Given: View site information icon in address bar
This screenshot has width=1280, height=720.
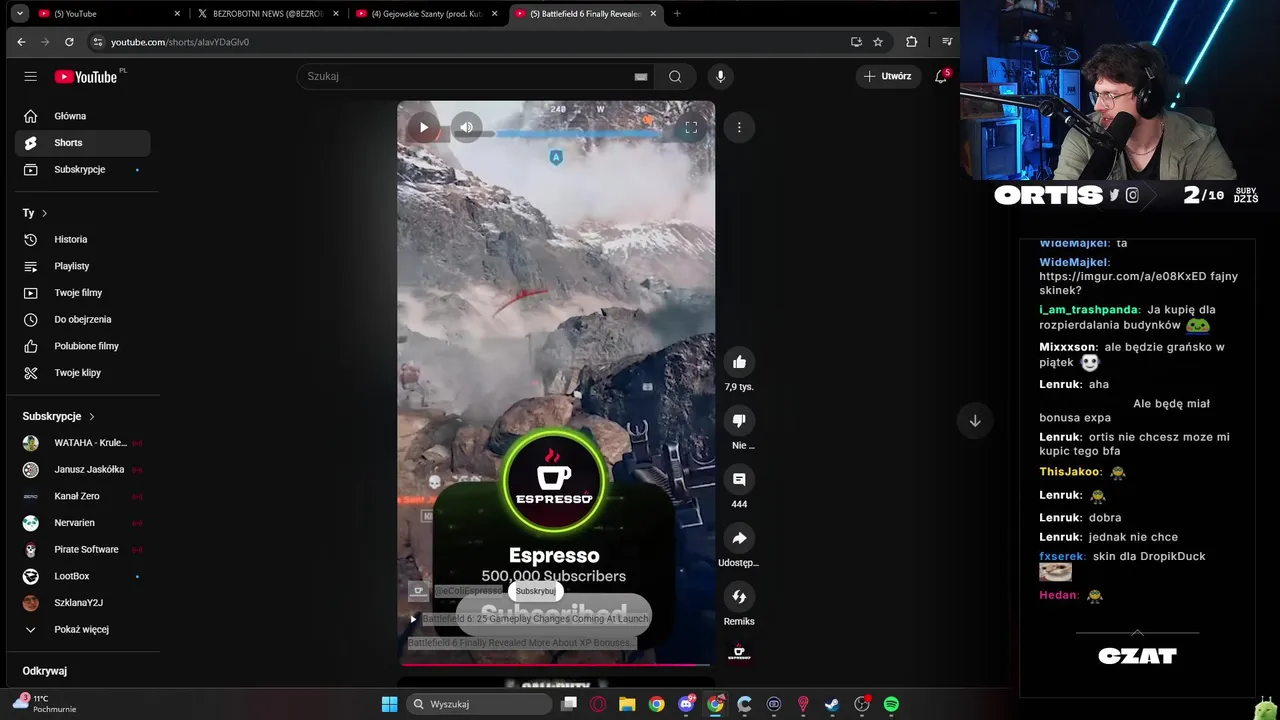Looking at the screenshot, I should [x=97, y=42].
